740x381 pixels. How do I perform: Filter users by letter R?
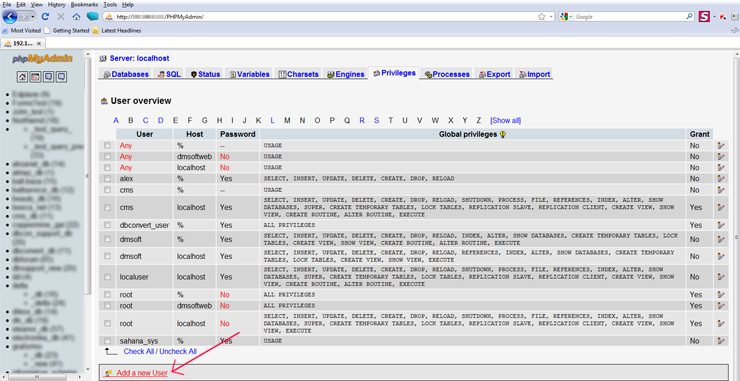tap(362, 120)
